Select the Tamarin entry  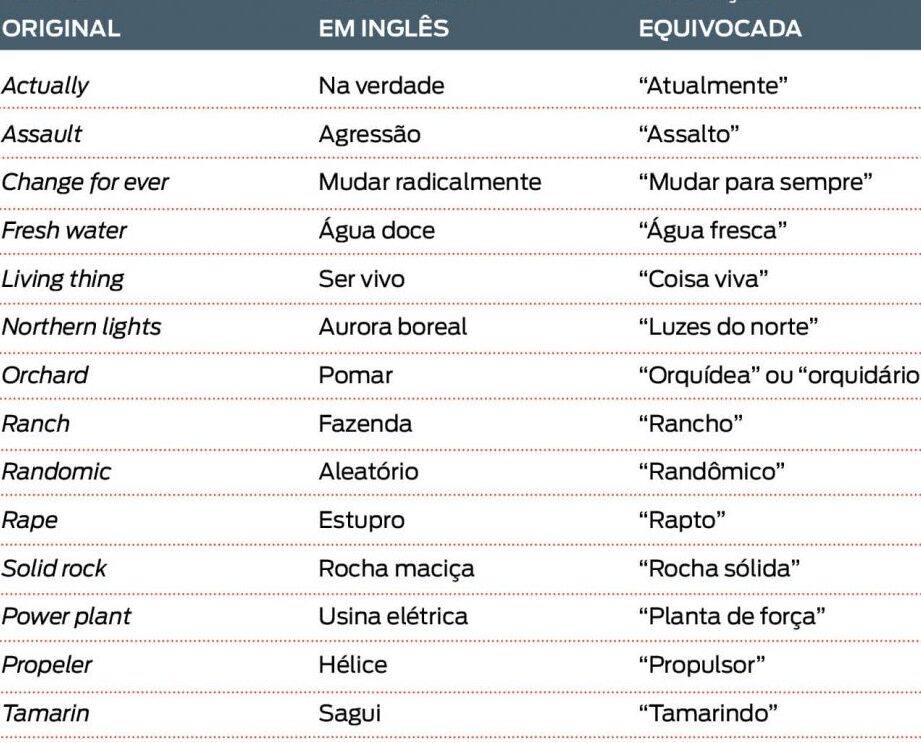pyautogui.click(x=46, y=714)
